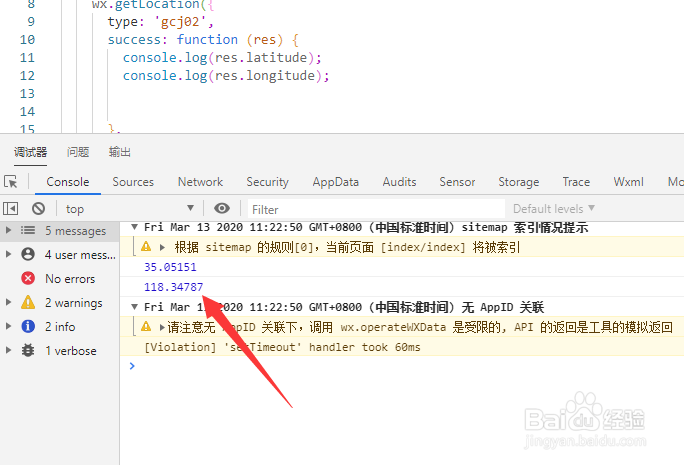Click code line number 12

(27, 75)
